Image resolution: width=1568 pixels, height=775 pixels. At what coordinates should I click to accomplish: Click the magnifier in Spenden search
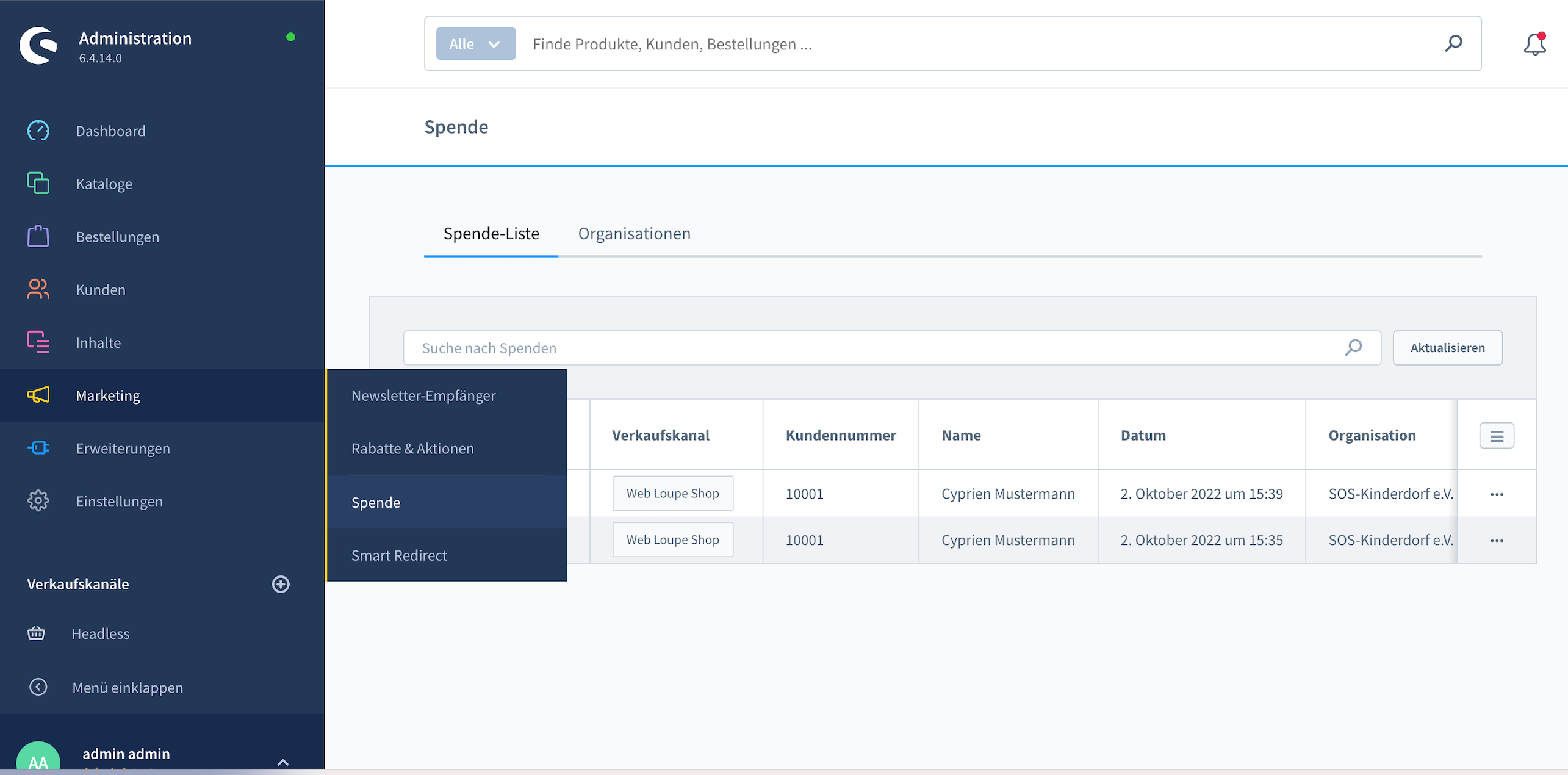(1354, 348)
